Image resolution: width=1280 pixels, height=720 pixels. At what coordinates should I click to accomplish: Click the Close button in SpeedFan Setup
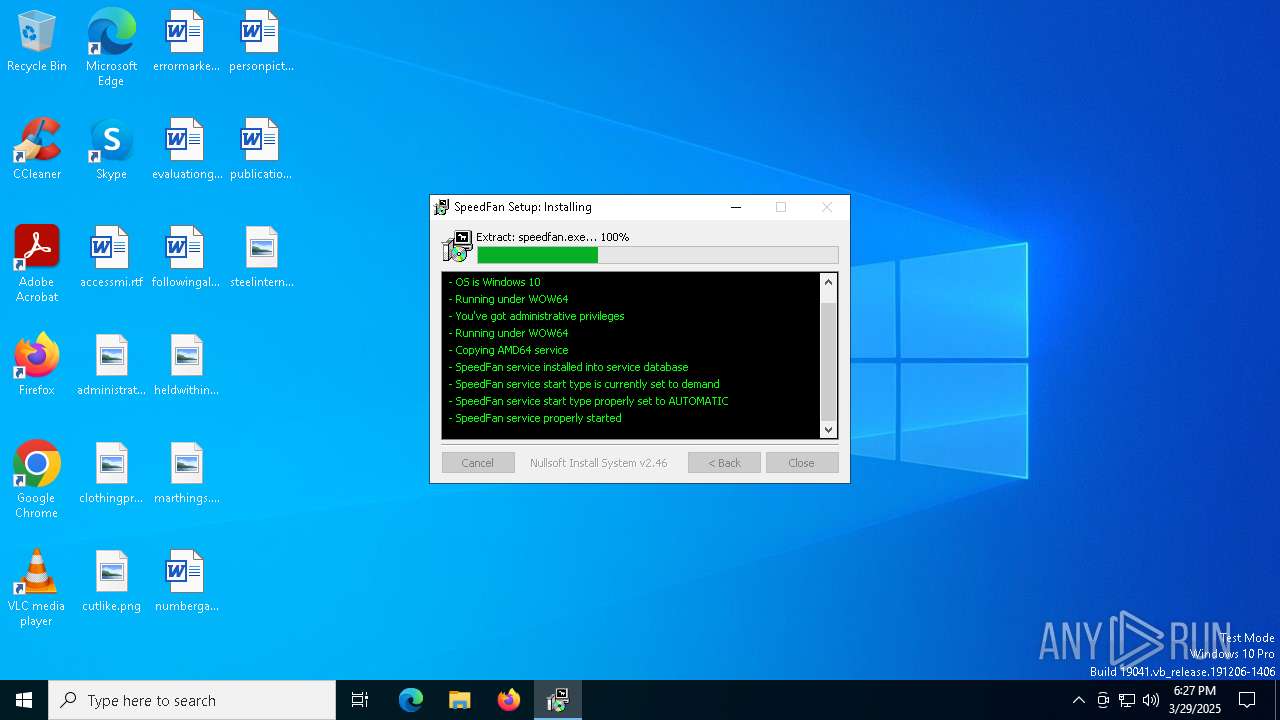[x=802, y=463]
